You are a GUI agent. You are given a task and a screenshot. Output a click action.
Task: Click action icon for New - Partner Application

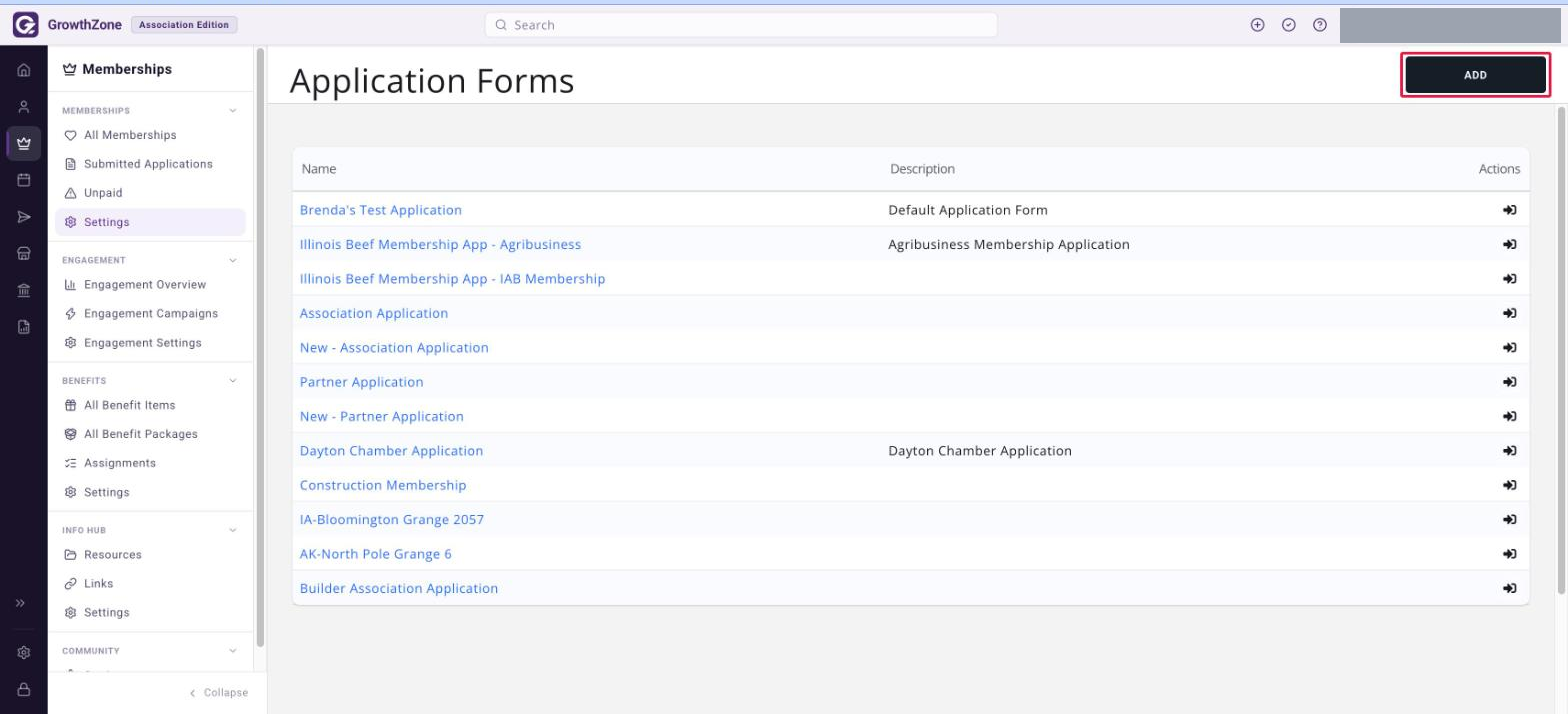(1510, 416)
